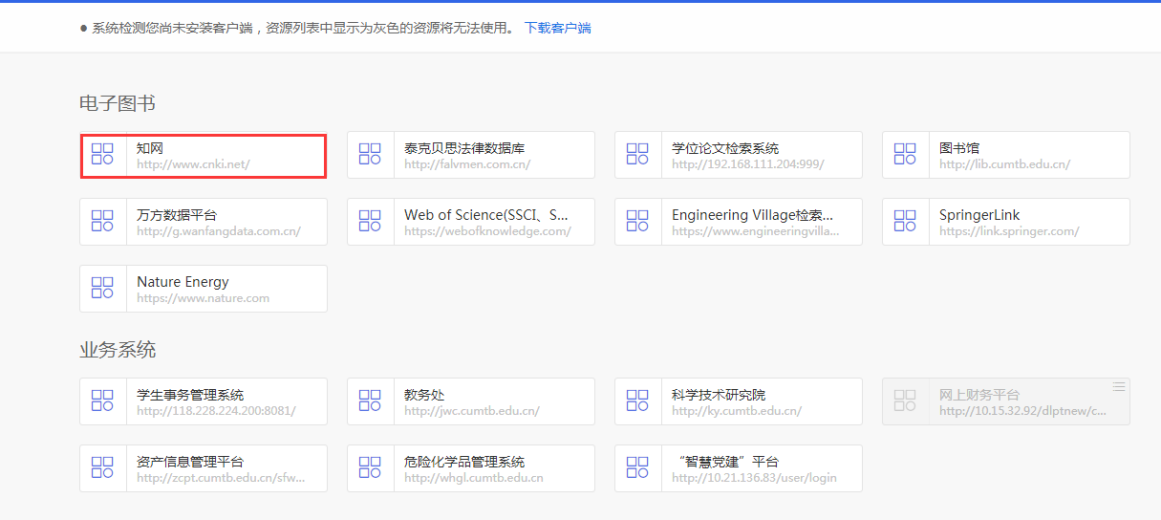Open 科学技术研究院 resource title
Screen dimensions: 1161x520
[718, 395]
